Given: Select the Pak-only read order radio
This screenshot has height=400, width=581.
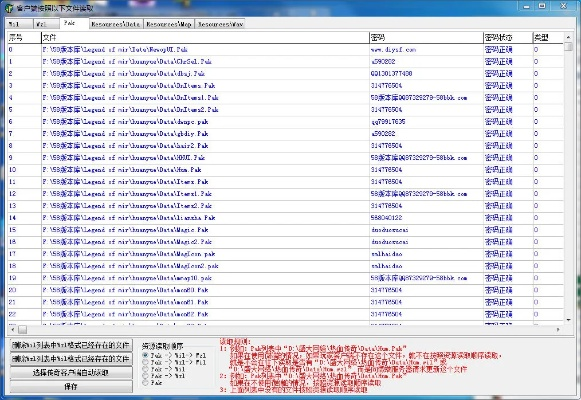Looking at the screenshot, I should [x=145, y=383].
